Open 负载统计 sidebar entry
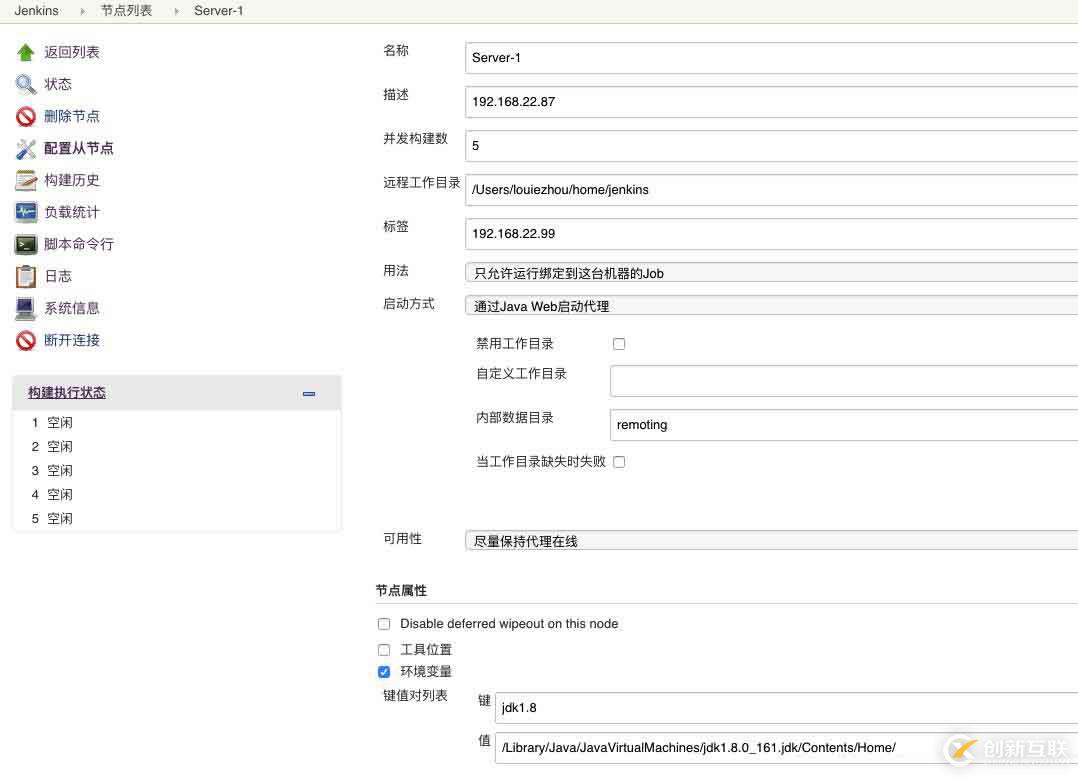Screen dimensions: 1078x779 coord(72,212)
